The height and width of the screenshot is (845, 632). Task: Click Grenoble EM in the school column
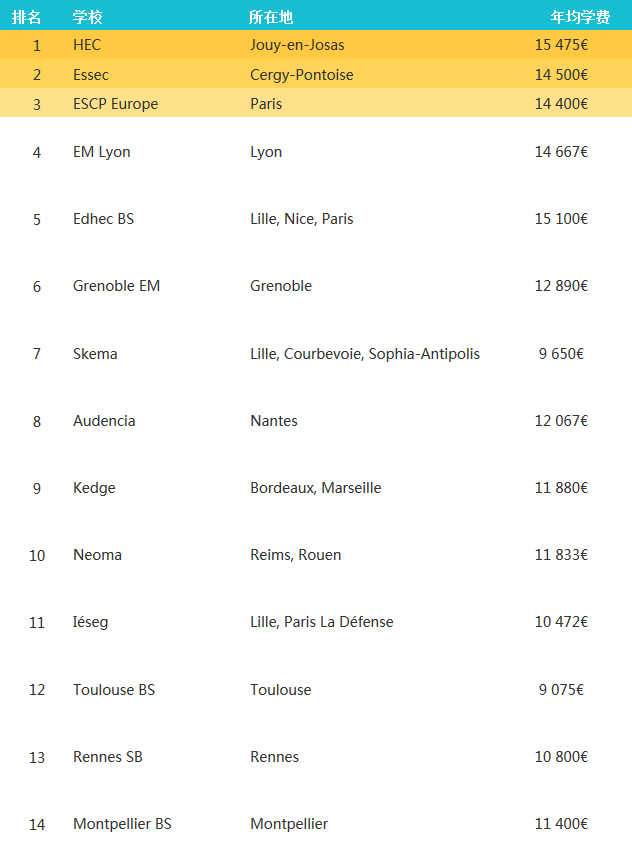pyautogui.click(x=116, y=286)
